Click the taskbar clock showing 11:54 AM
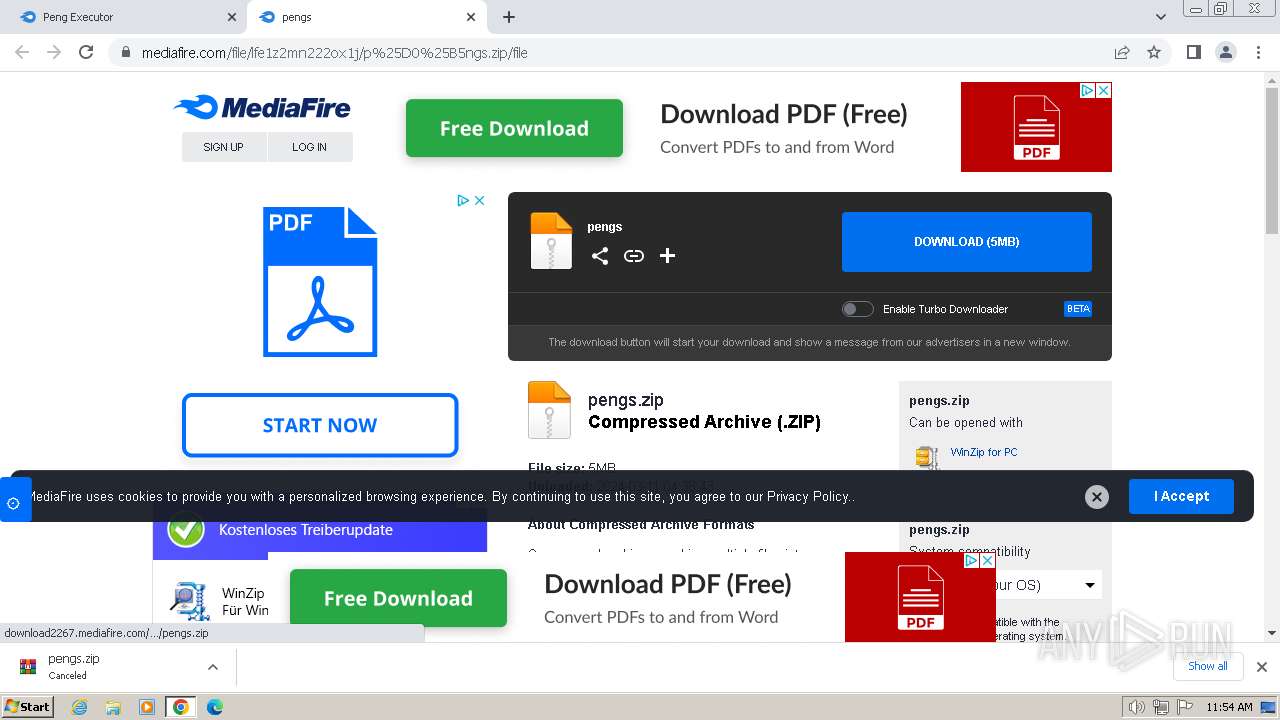The height and width of the screenshot is (720, 1280). click(x=1230, y=707)
